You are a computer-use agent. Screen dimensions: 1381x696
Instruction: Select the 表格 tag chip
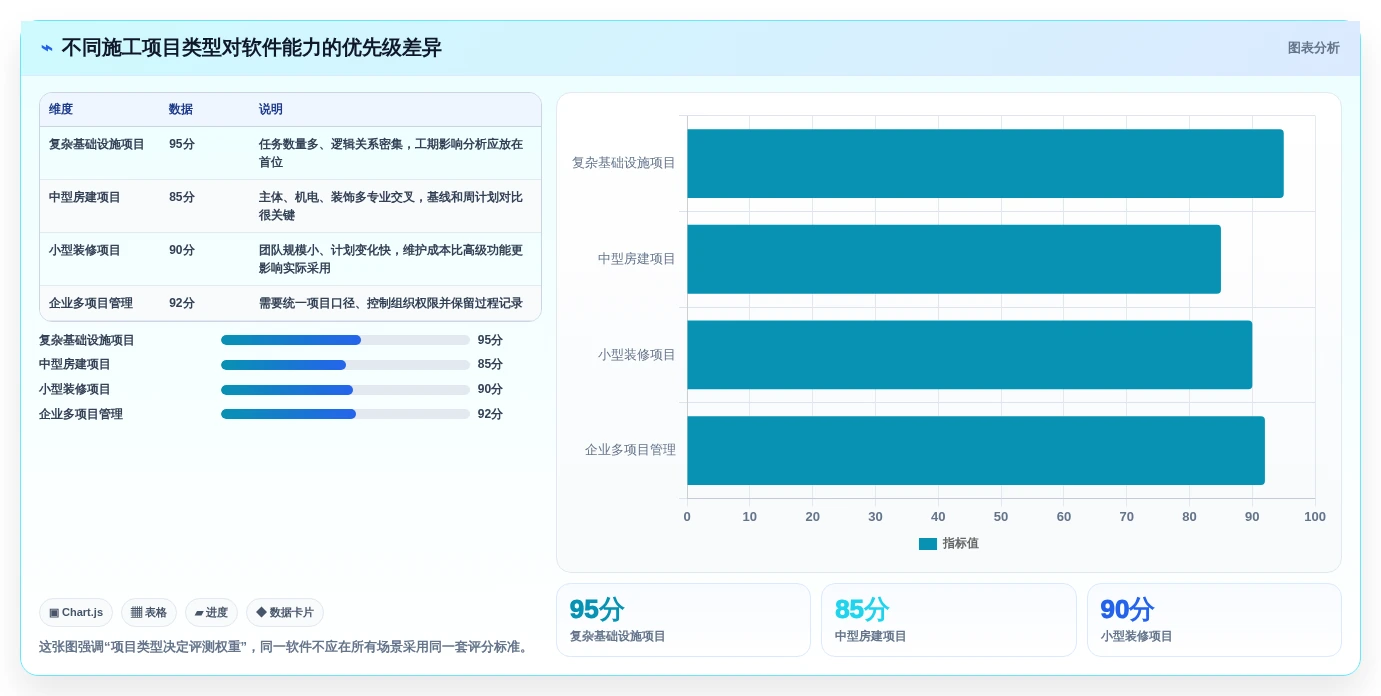pos(149,613)
